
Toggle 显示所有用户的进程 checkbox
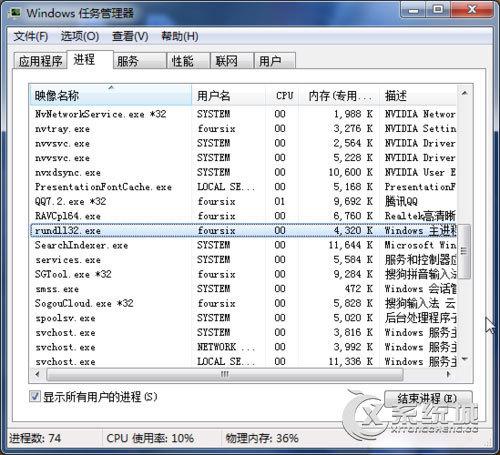35,397
